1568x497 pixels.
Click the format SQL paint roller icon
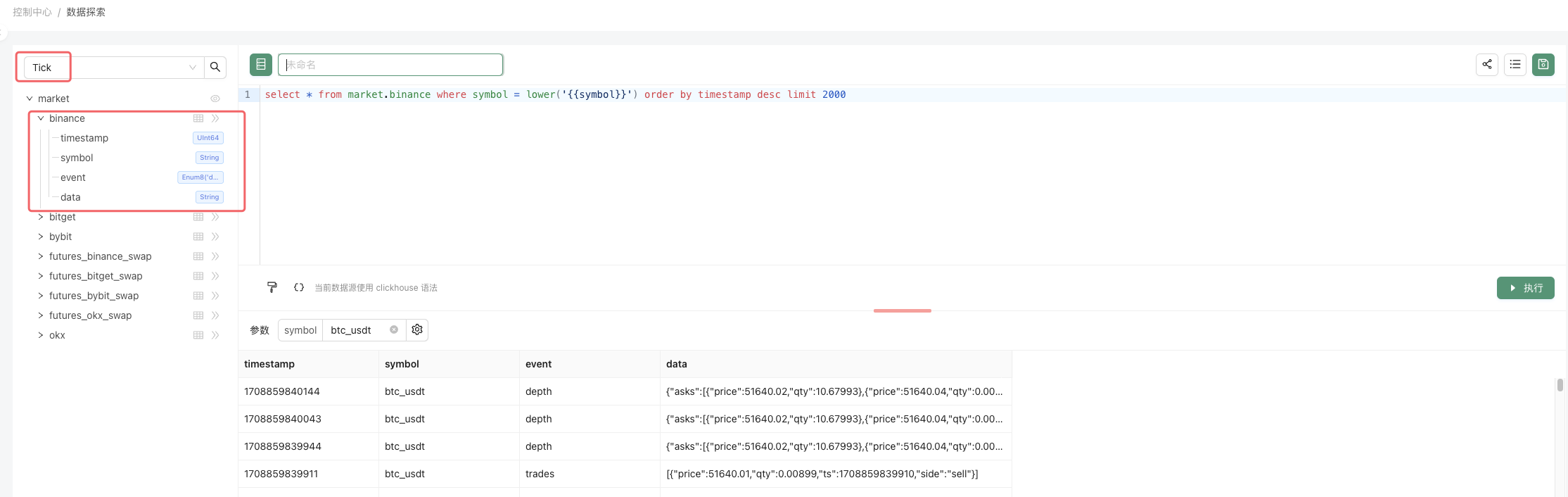pos(272,287)
